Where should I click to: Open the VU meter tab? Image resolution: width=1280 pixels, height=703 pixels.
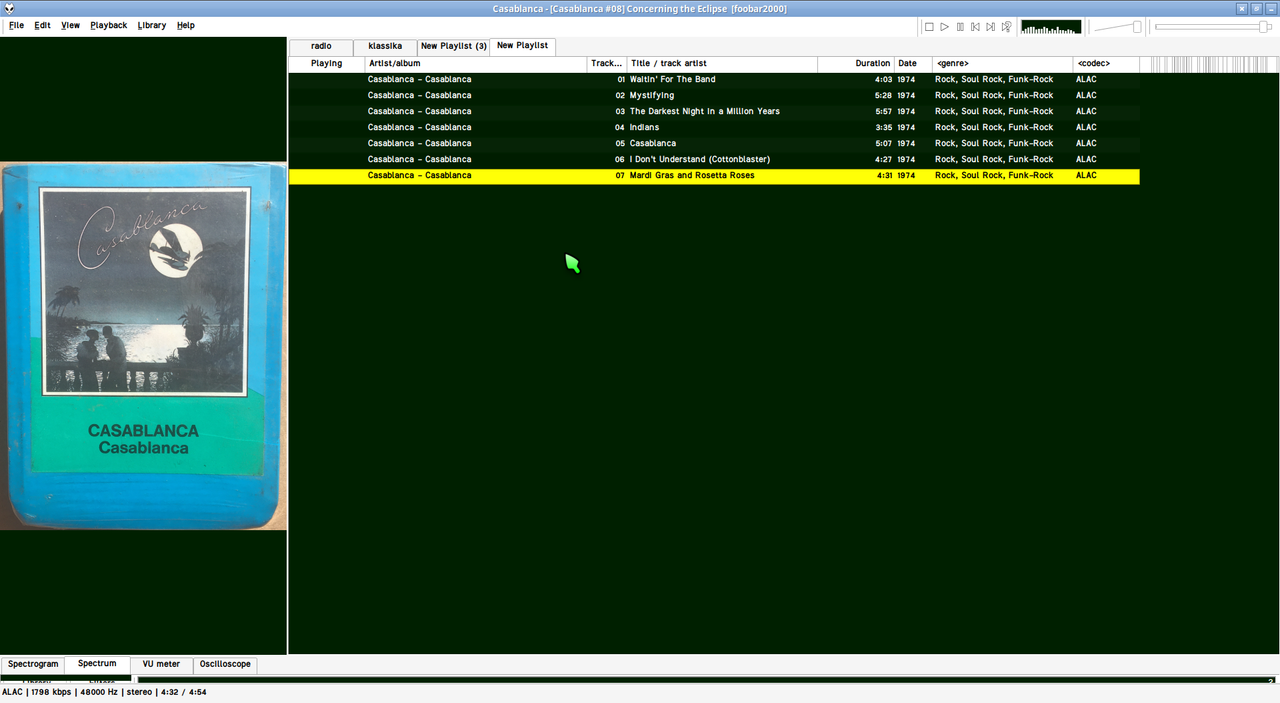click(x=161, y=664)
